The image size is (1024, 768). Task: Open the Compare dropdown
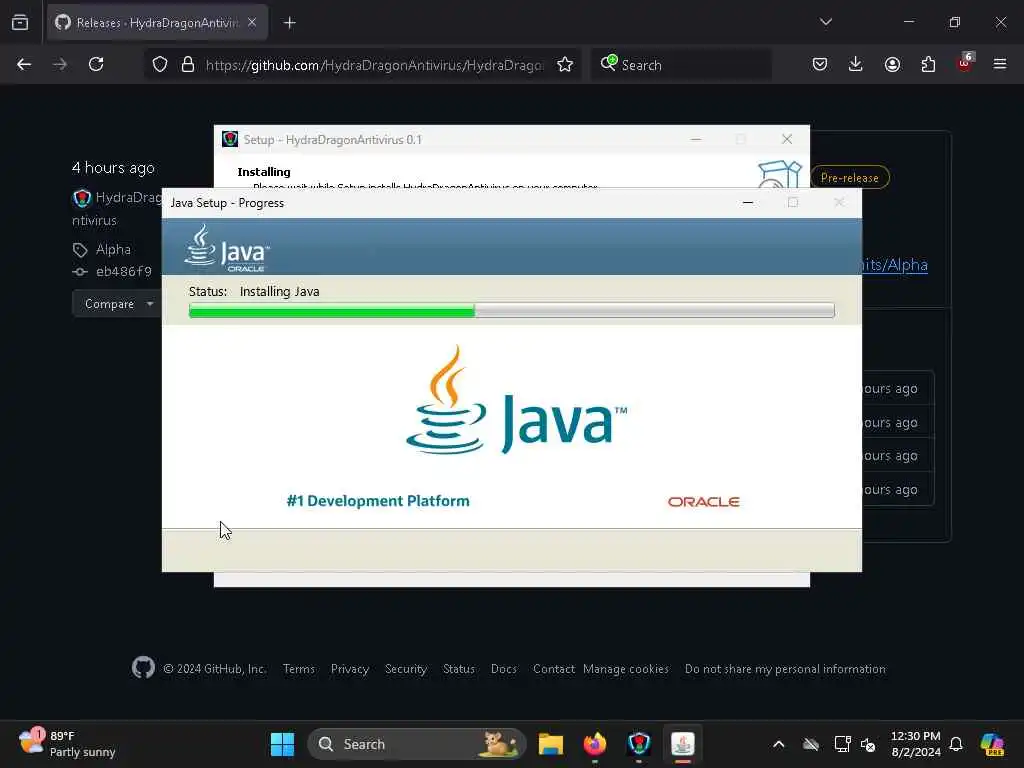point(118,304)
